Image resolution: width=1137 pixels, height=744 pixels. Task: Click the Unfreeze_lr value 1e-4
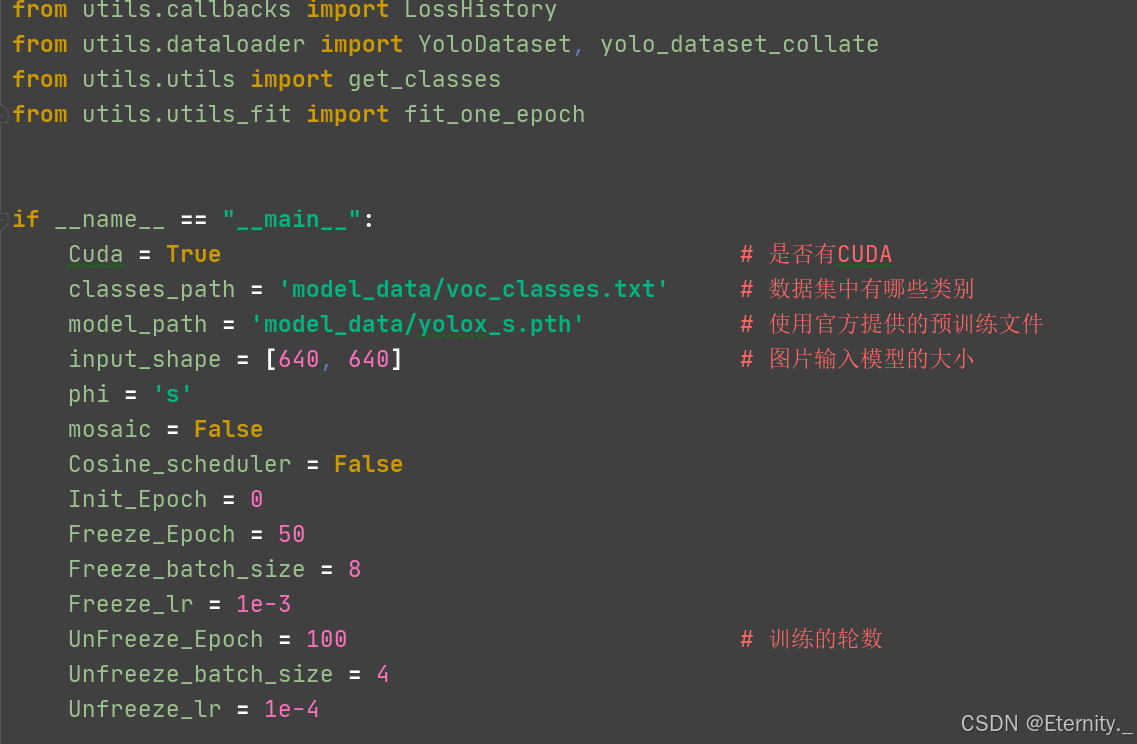tap(292, 709)
